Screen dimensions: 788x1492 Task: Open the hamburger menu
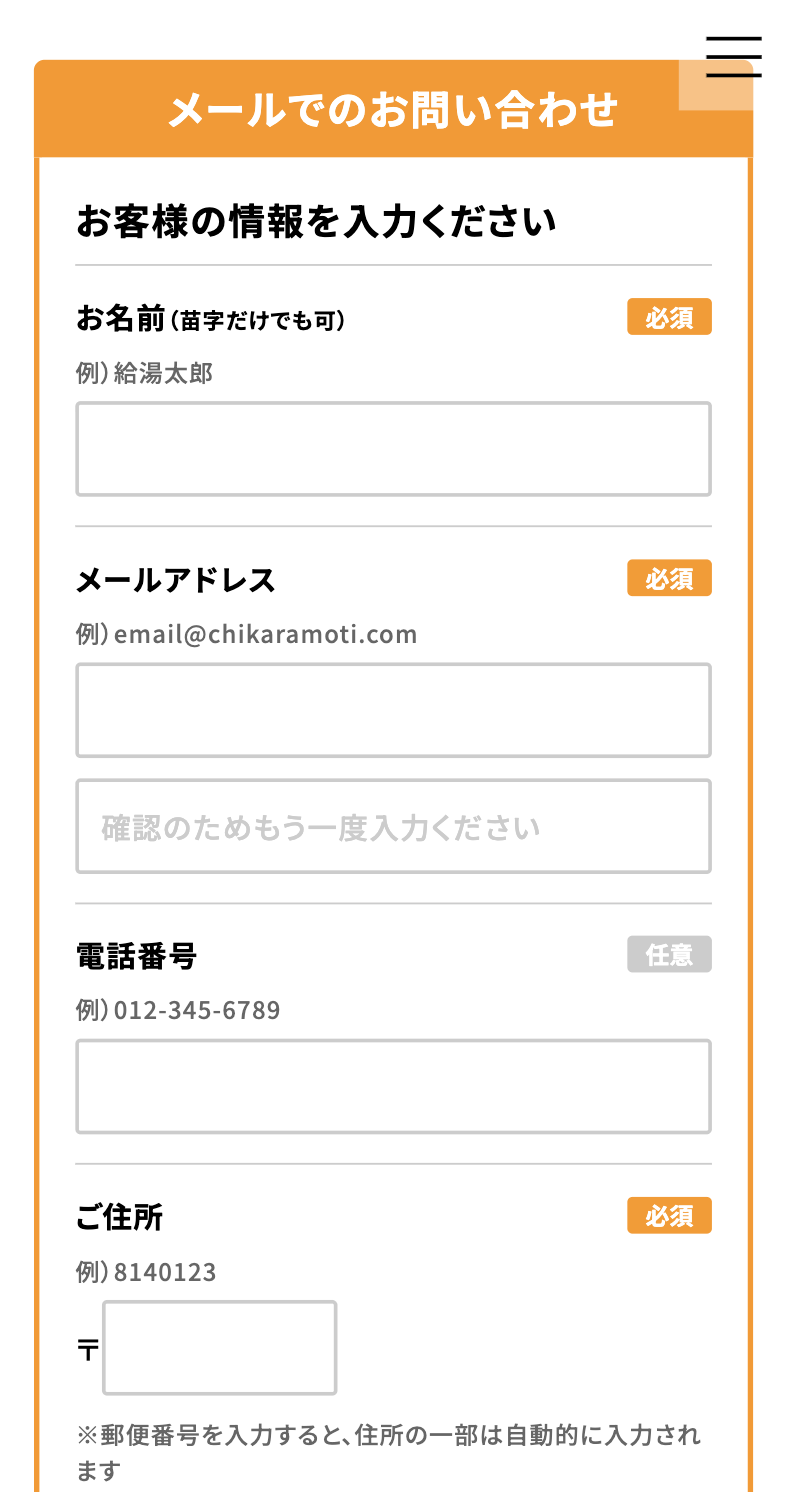tap(733, 57)
